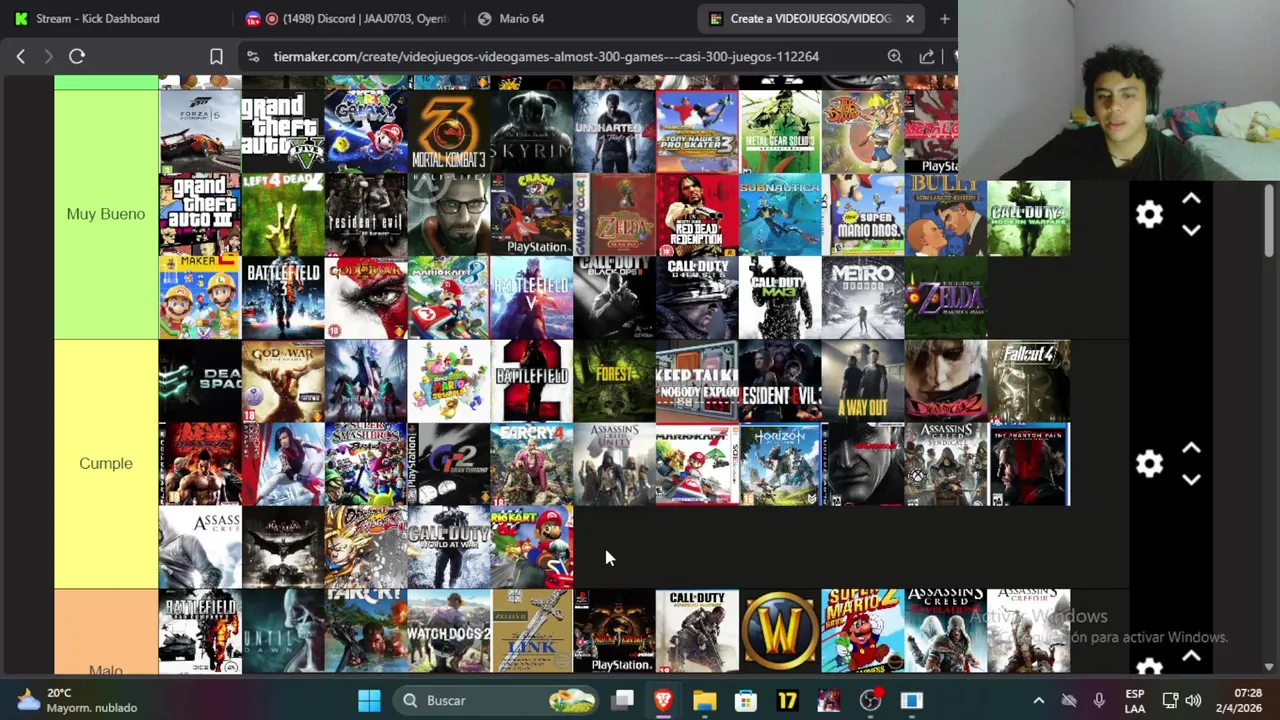Open the yellow 17 app on taskbar
The image size is (1280, 720).
pyautogui.click(x=787, y=701)
